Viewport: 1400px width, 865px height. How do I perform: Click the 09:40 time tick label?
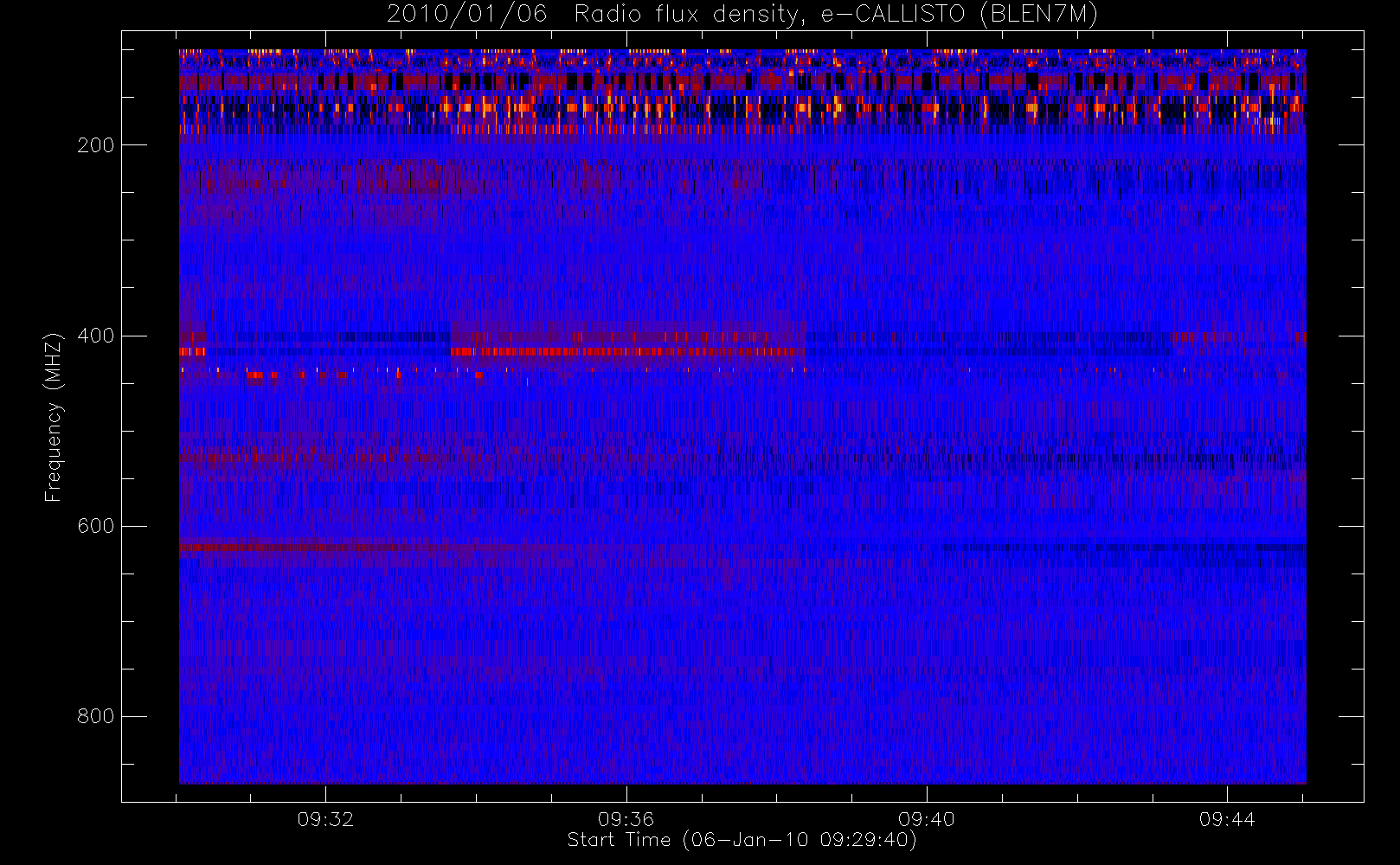[927, 819]
